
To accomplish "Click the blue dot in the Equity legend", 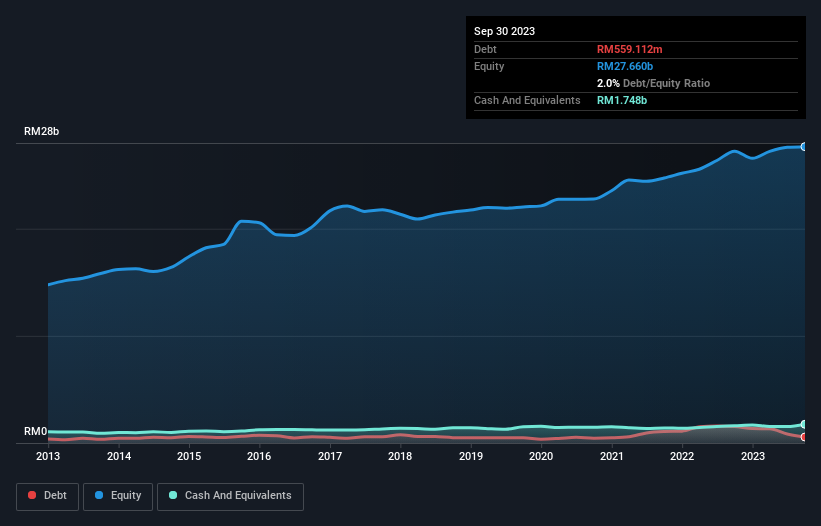I will point(100,496).
